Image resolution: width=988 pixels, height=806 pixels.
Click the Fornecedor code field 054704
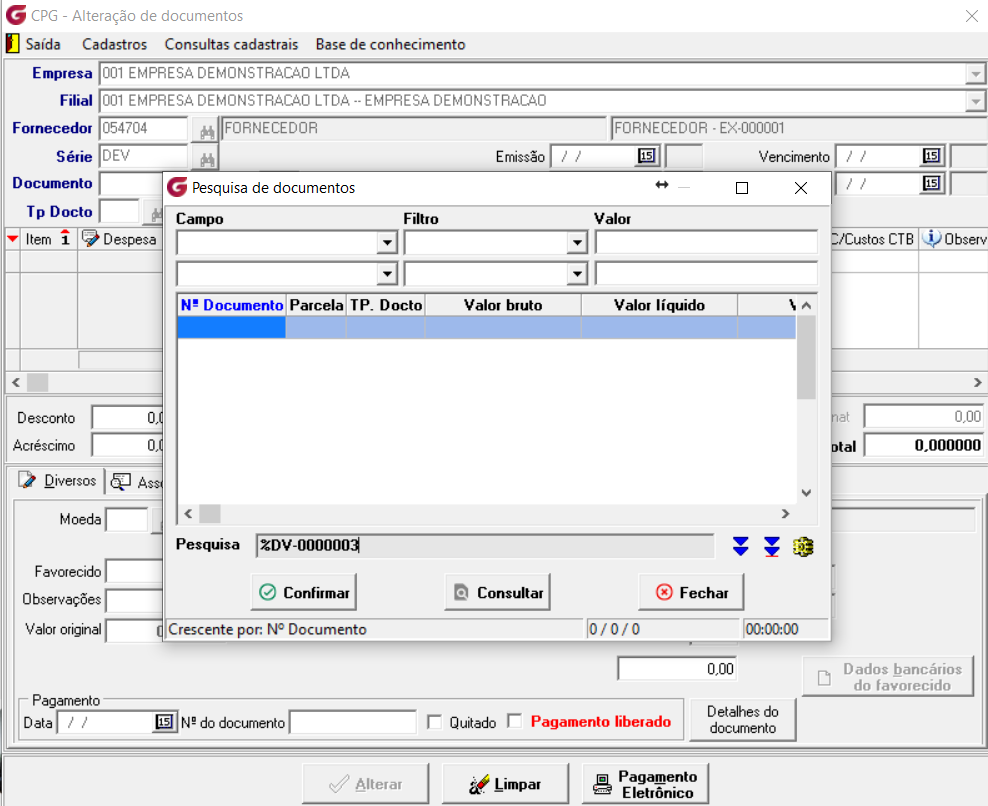(144, 129)
